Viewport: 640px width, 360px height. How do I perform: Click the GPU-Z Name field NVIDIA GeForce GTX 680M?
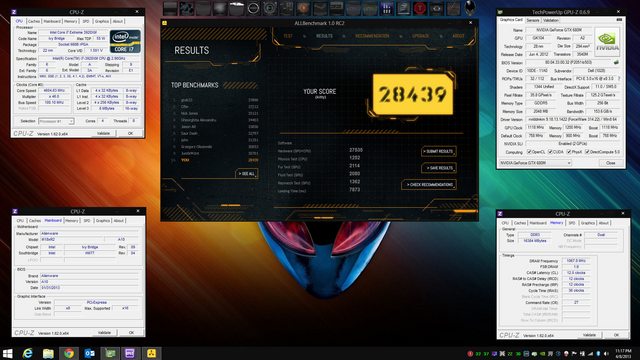click(558, 30)
